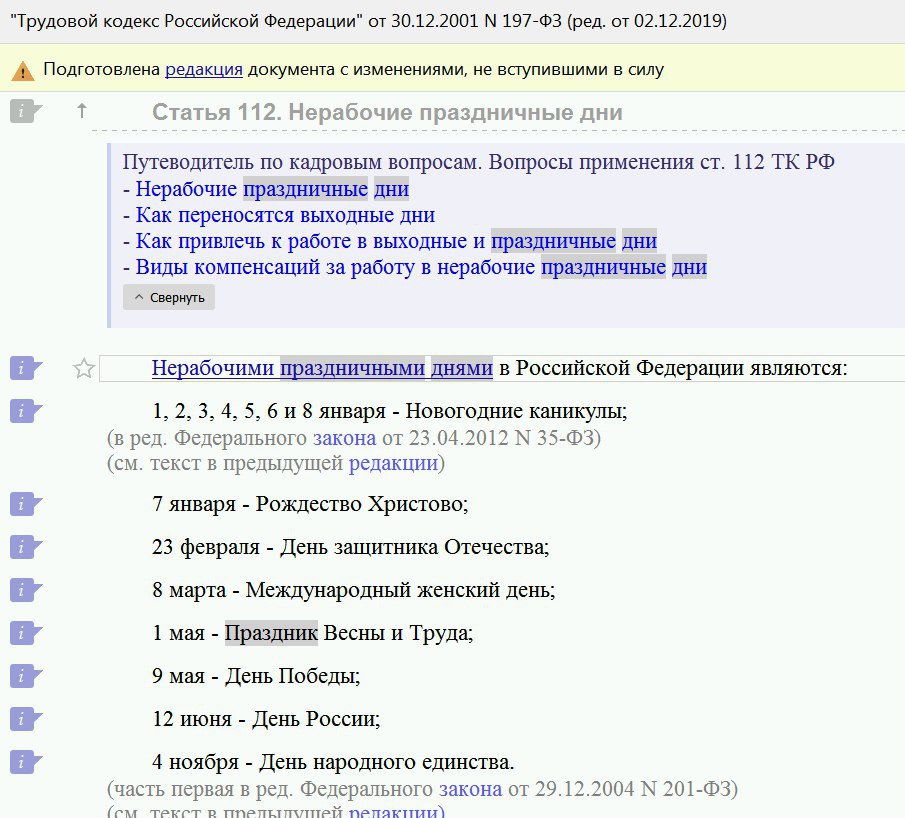Open link Как привлечь к работе в выходные
The width and height of the screenshot is (905, 818).
[396, 241]
